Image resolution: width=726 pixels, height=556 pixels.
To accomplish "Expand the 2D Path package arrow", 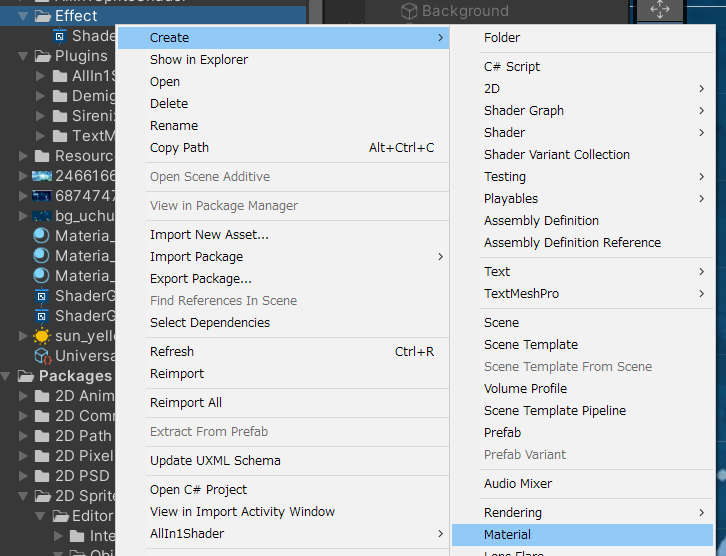I will point(23,436).
